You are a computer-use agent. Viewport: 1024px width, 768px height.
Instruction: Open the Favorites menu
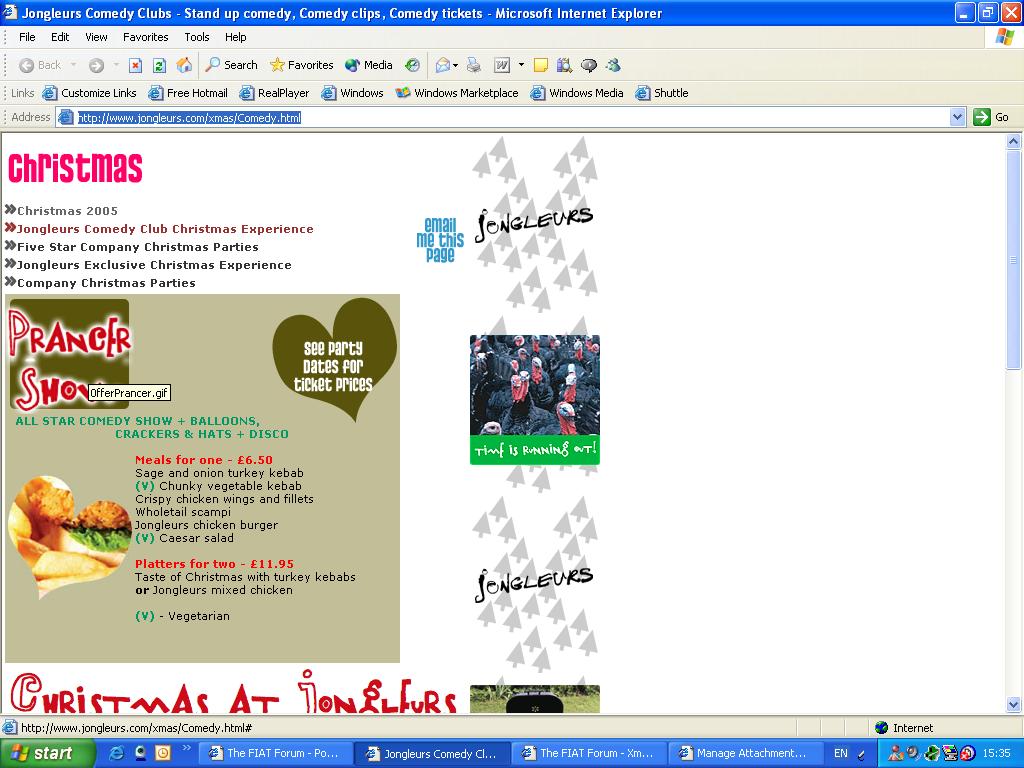coord(146,37)
